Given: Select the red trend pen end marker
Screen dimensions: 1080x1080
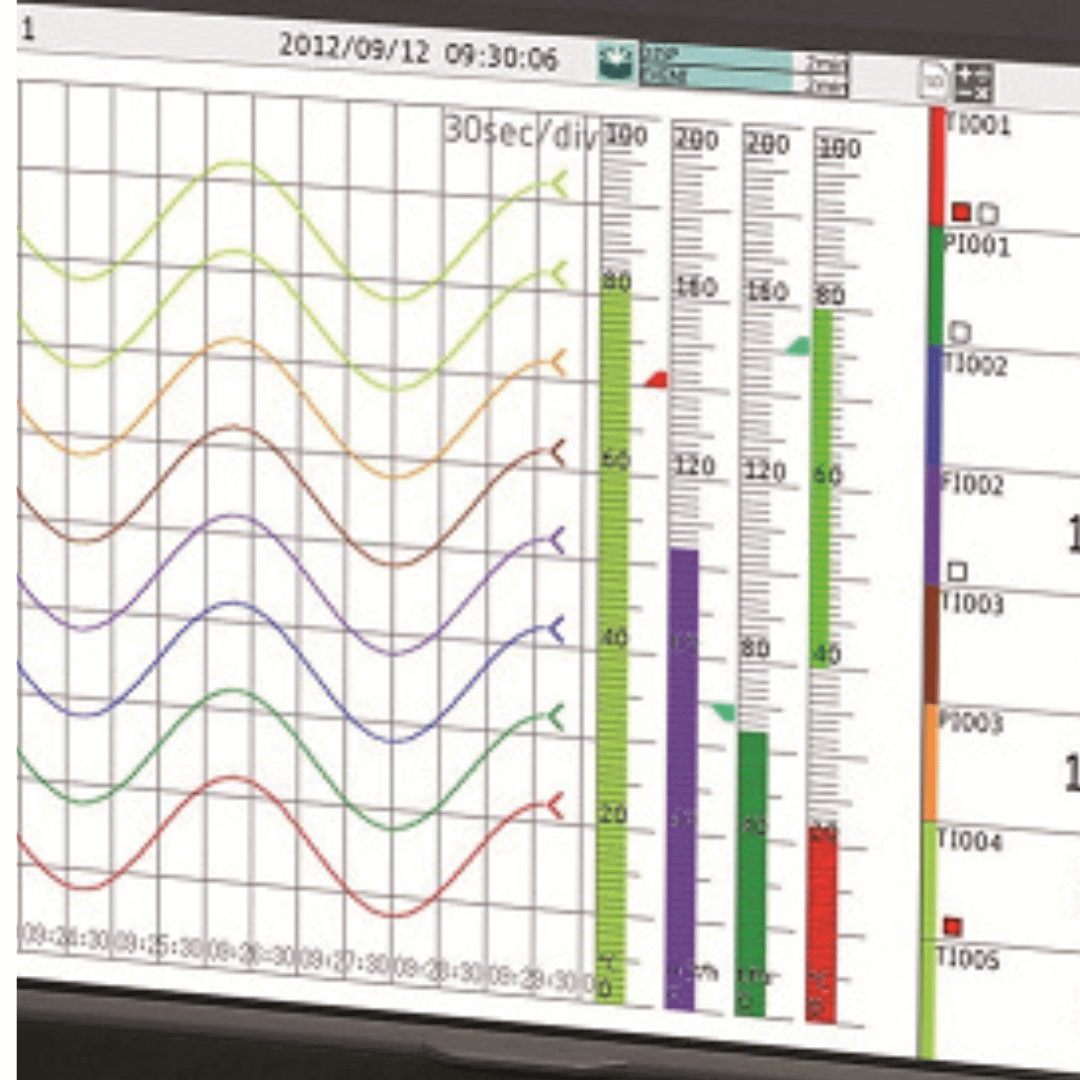Looking at the screenshot, I should [x=557, y=805].
